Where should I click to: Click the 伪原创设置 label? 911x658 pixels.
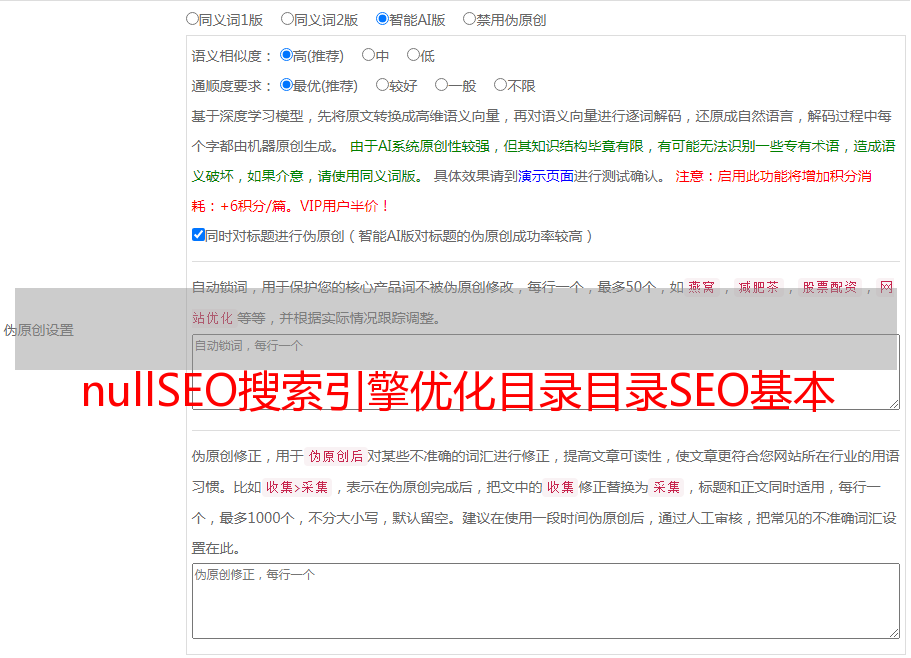(x=38, y=330)
